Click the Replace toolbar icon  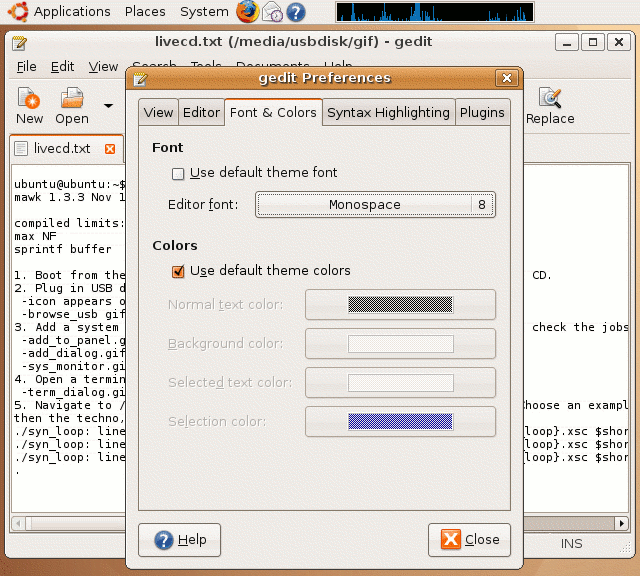(x=550, y=98)
